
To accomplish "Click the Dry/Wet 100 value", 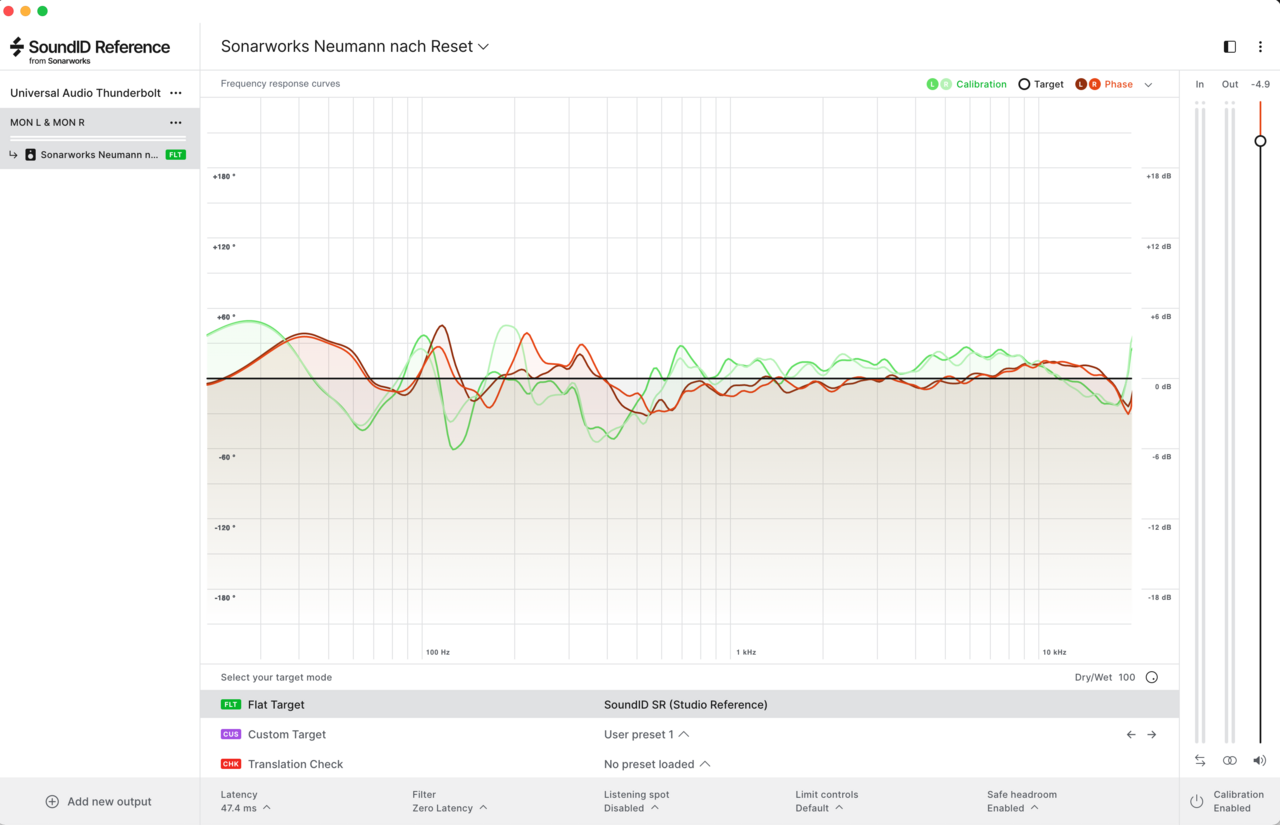I will click(x=1127, y=677).
